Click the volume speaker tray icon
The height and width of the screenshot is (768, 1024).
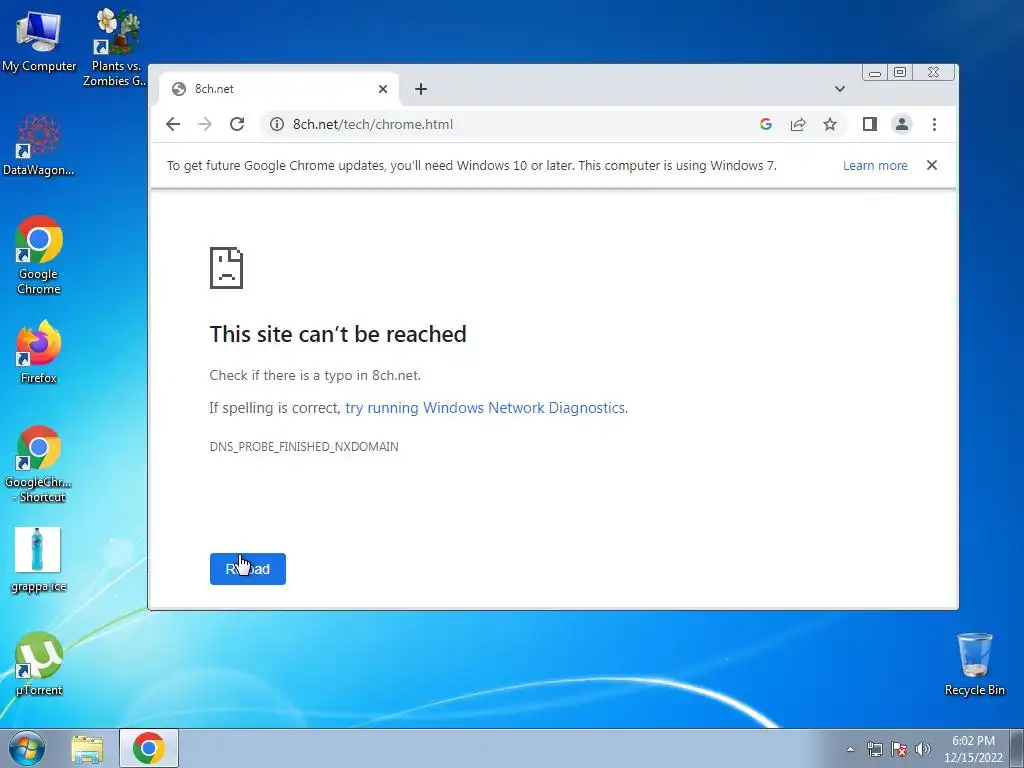[923, 749]
